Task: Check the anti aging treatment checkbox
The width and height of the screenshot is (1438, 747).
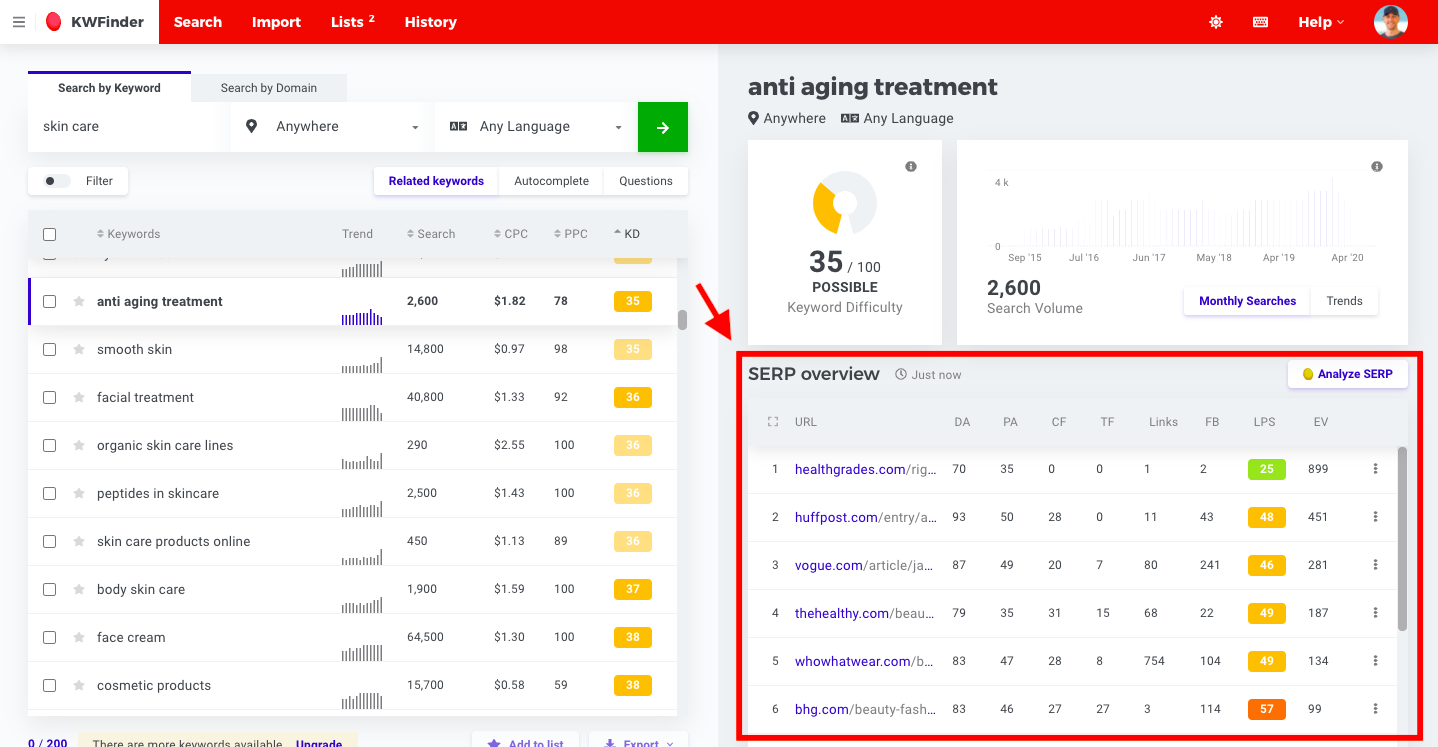Action: (49, 301)
